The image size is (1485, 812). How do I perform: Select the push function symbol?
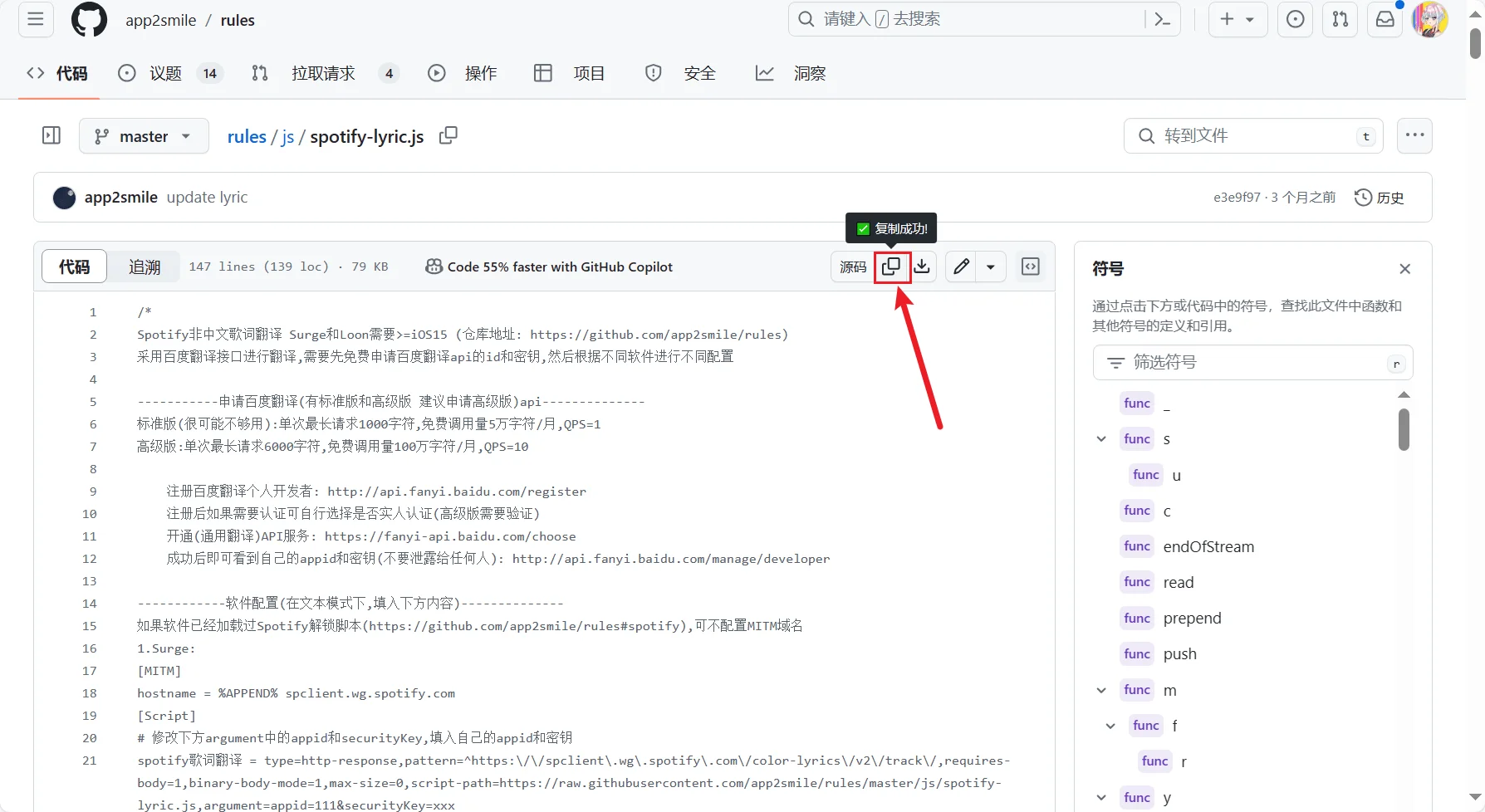[1159, 654]
